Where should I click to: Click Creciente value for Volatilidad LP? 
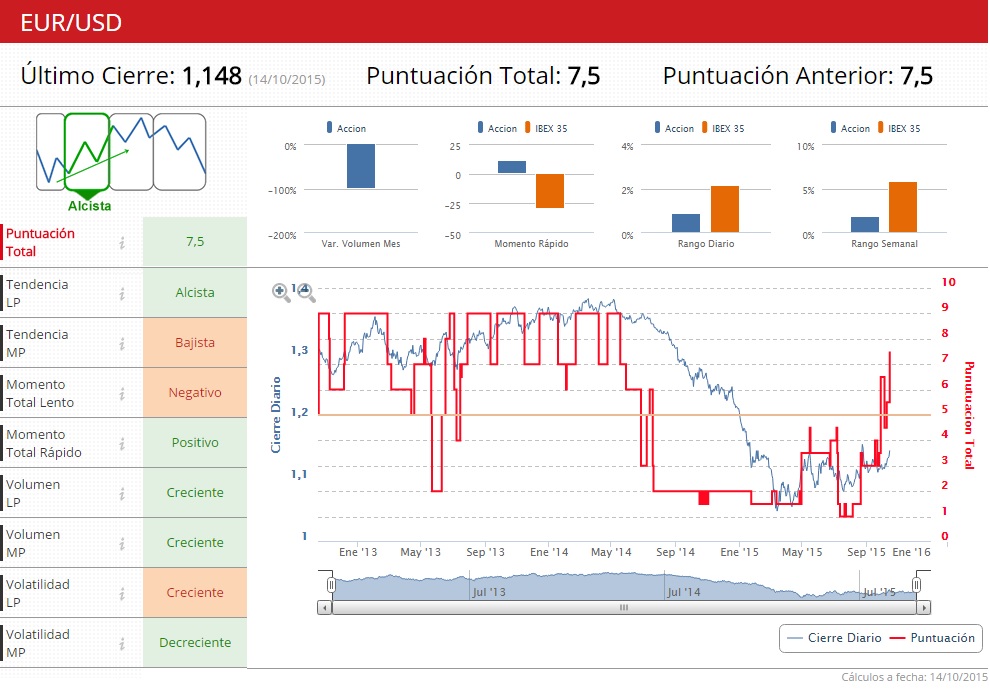click(x=195, y=592)
